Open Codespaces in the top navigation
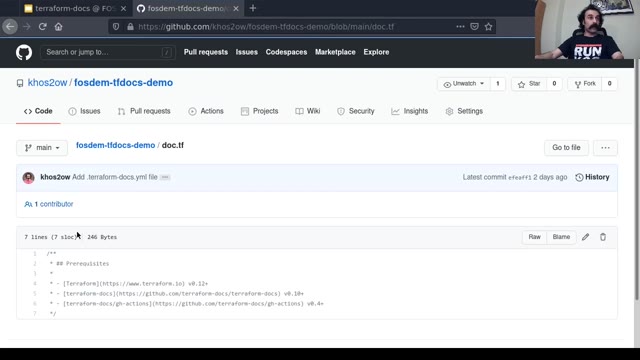Viewport: 640px width, 360px height. click(x=286, y=52)
